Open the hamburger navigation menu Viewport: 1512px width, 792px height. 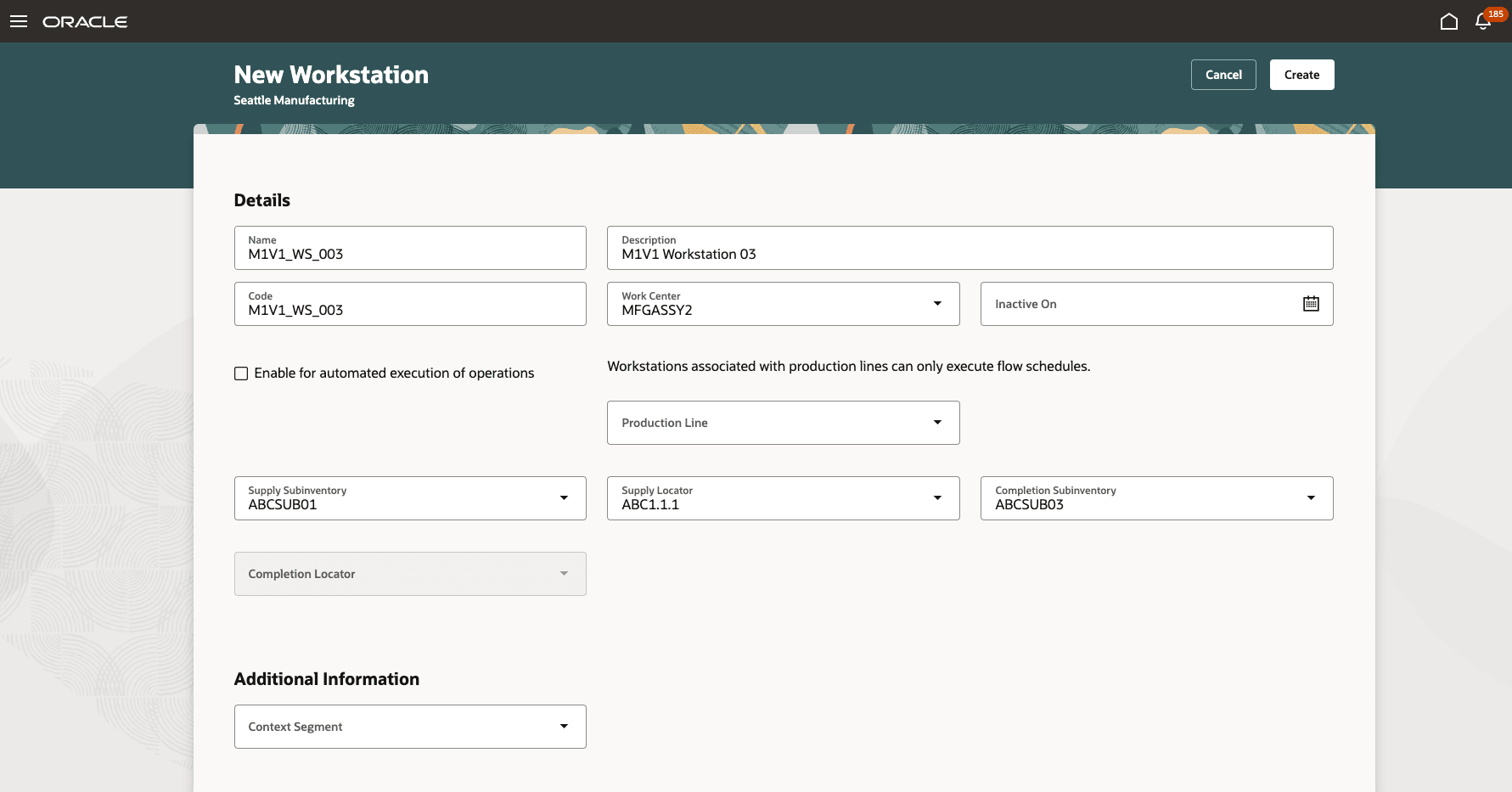pyautogui.click(x=19, y=21)
